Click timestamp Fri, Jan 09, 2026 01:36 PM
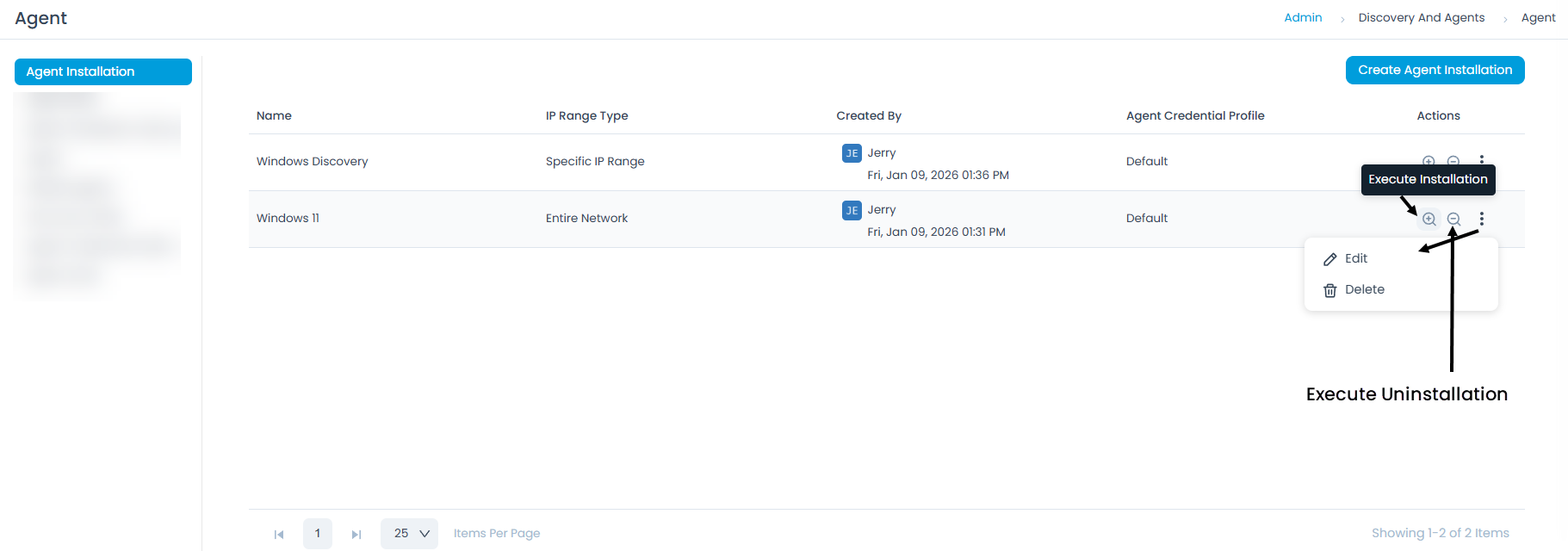 tap(938, 175)
